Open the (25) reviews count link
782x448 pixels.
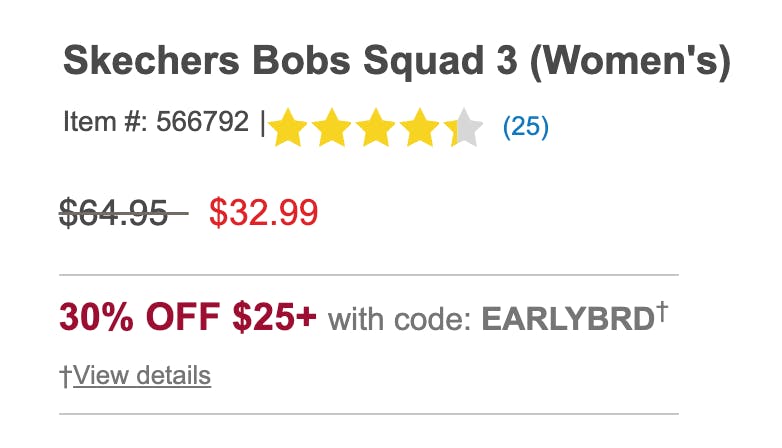[525, 127]
